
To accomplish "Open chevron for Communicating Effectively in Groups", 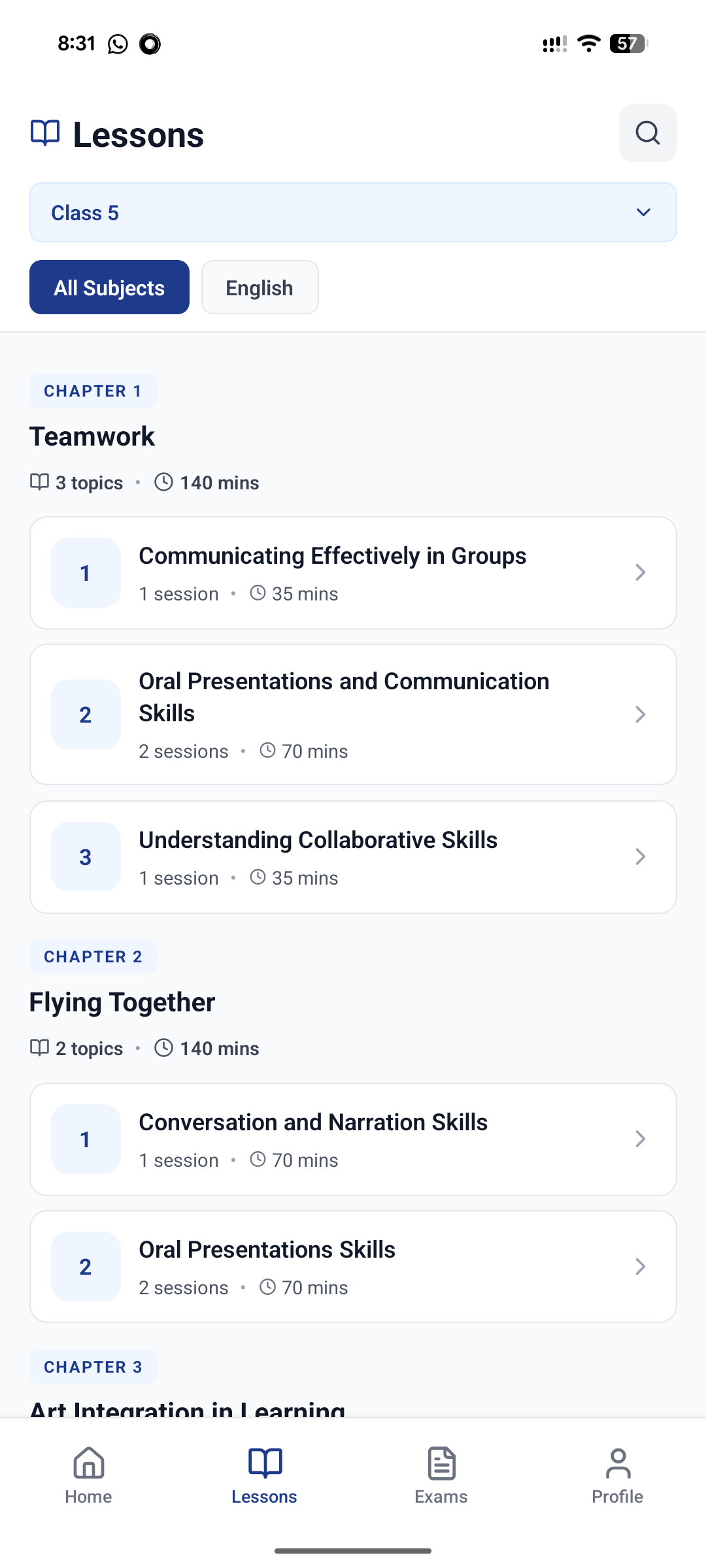I will tap(640, 573).
